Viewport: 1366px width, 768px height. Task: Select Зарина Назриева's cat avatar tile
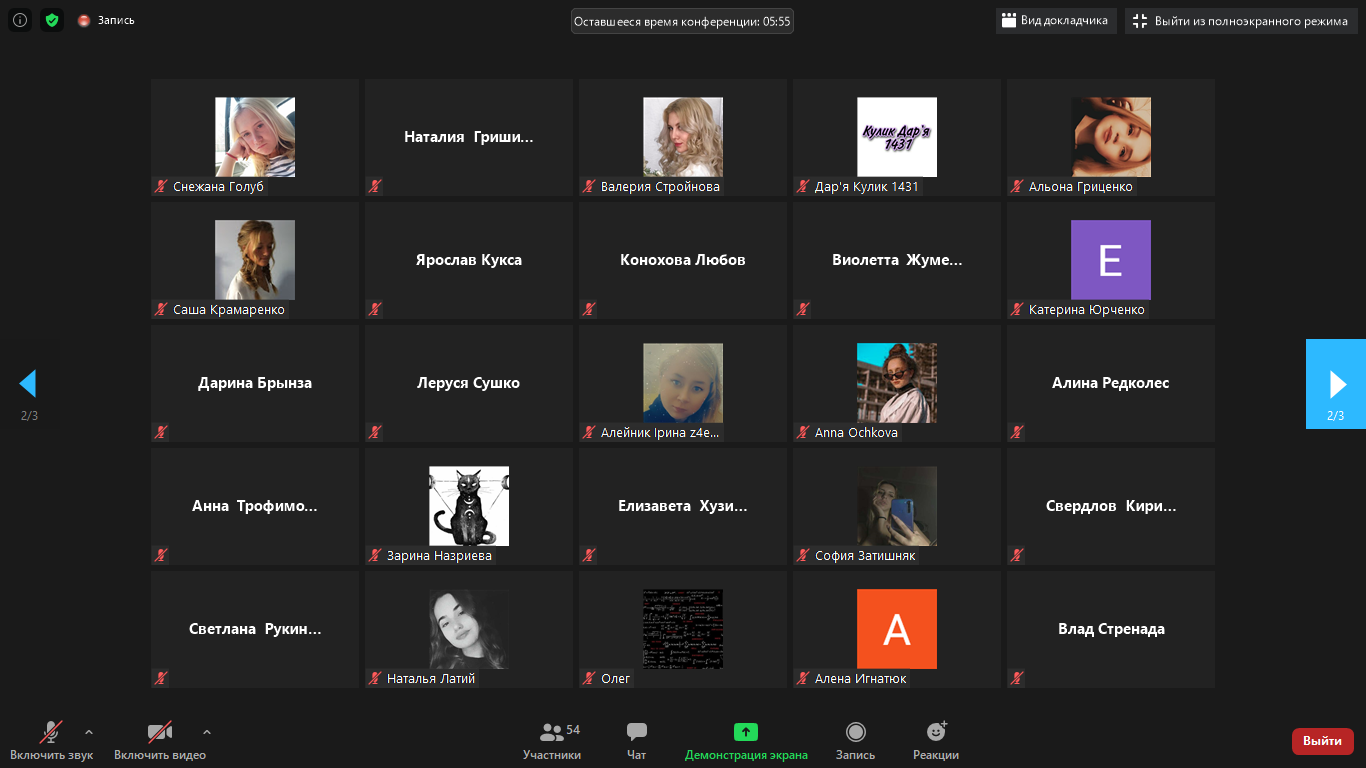pos(469,506)
